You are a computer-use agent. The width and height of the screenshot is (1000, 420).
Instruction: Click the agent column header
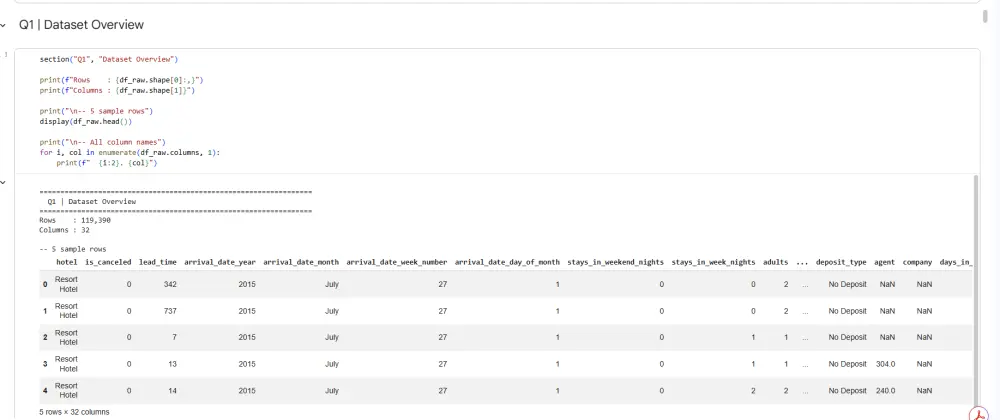(x=884, y=262)
